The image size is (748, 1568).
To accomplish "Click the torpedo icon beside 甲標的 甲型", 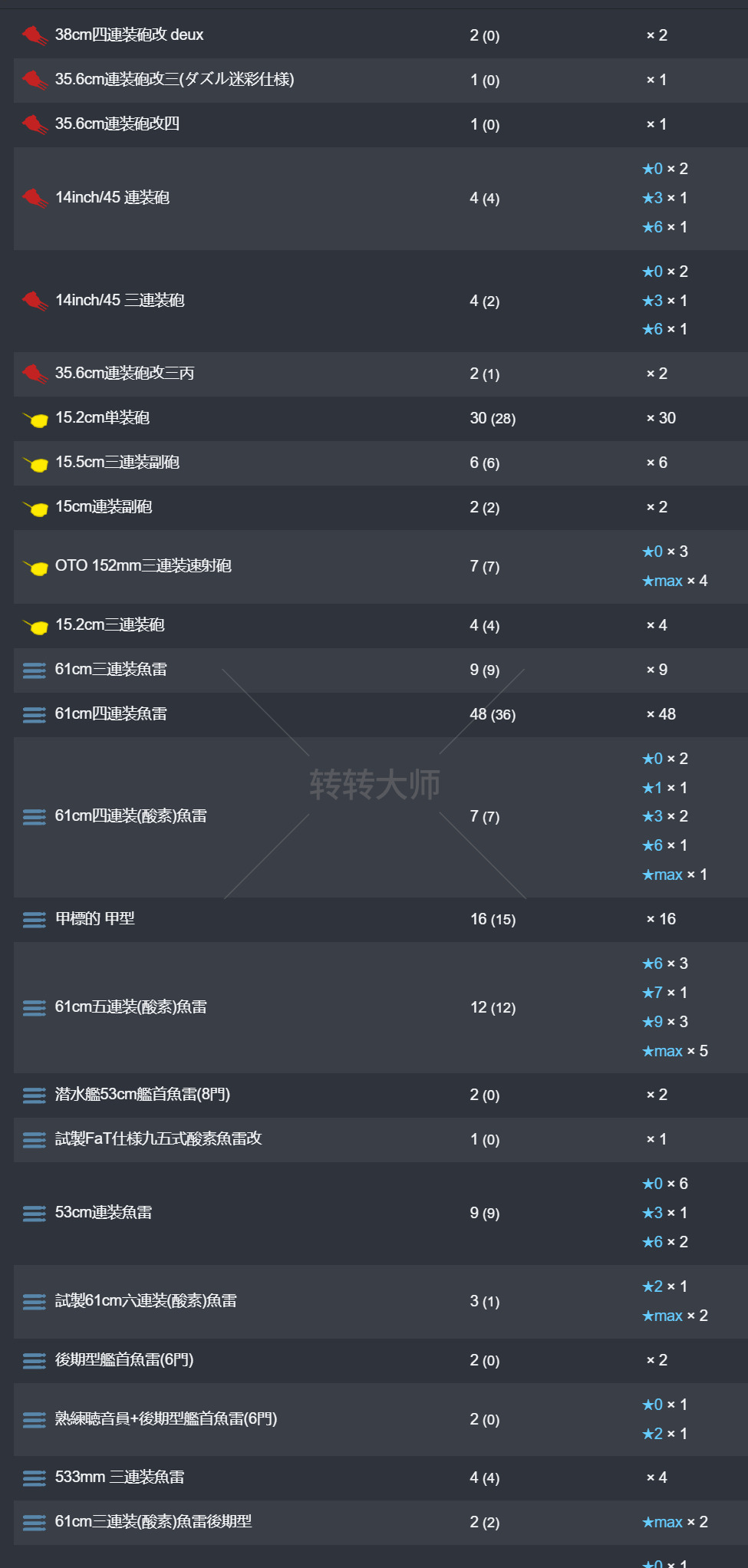I will (35, 919).
